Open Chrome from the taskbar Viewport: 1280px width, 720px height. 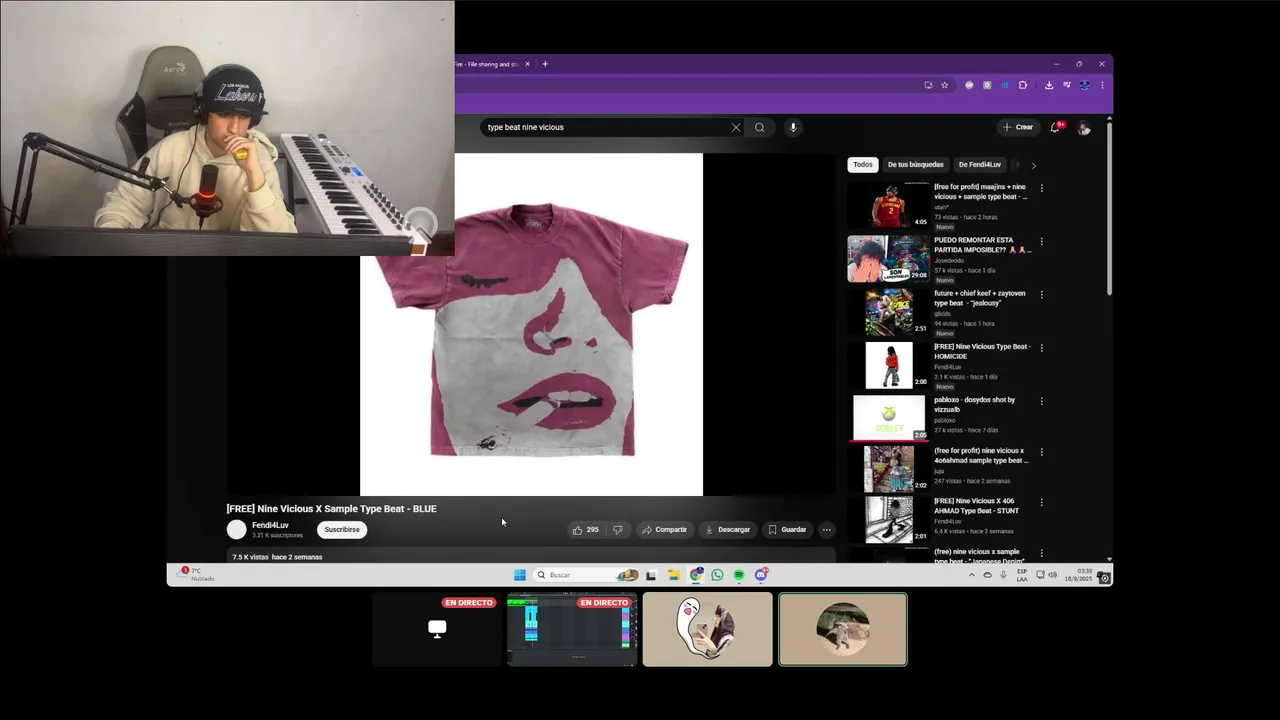(696, 575)
